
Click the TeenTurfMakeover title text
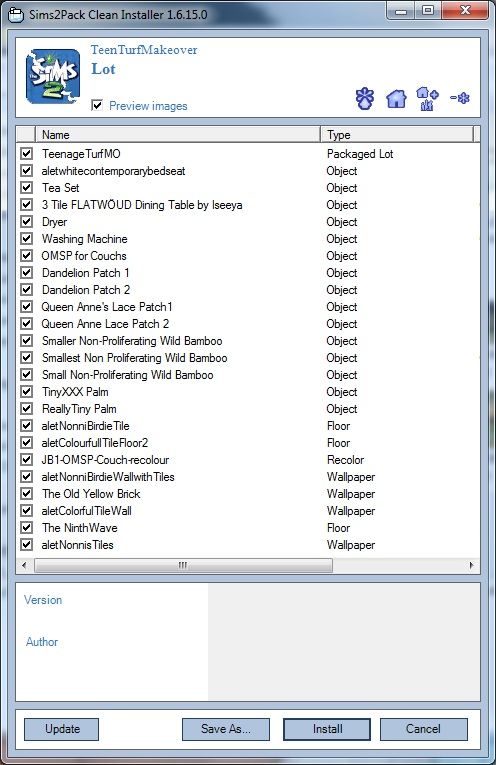(x=144, y=50)
